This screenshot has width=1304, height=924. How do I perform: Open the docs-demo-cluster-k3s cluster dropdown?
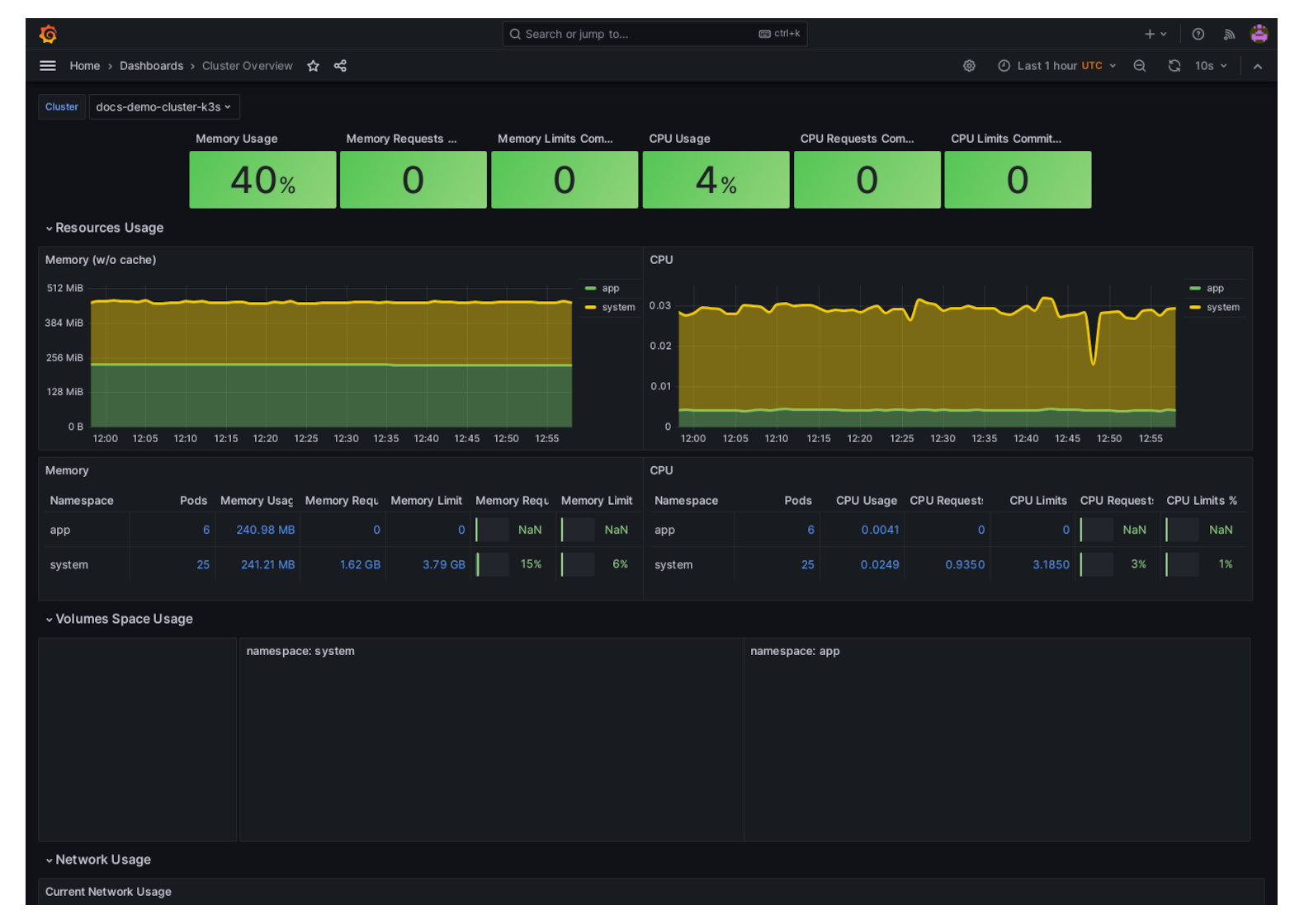(x=163, y=107)
